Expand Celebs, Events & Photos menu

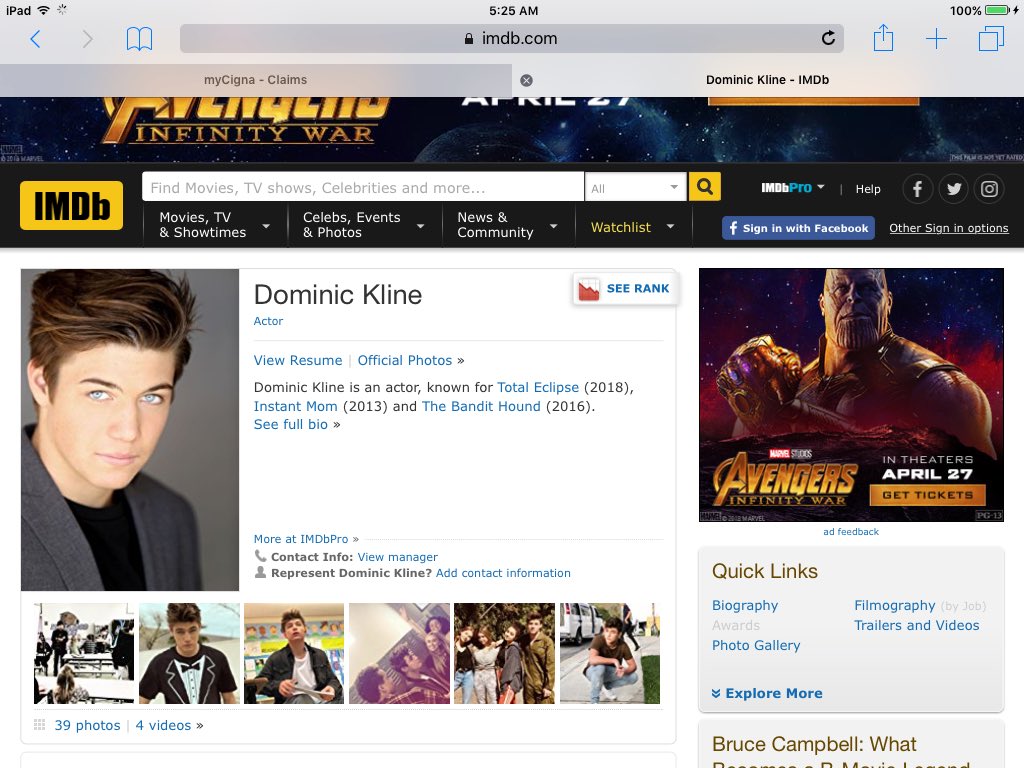[364, 225]
